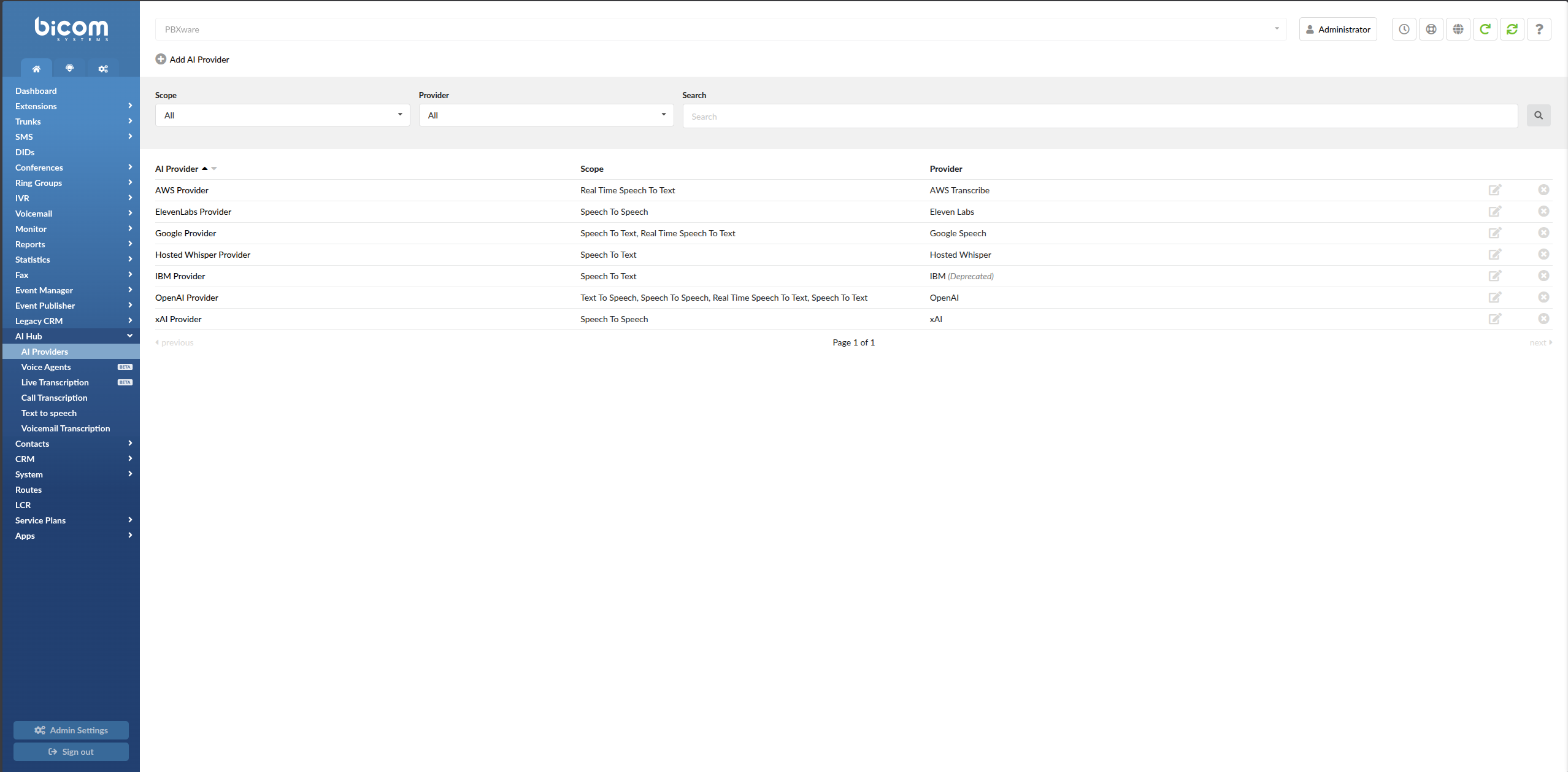The height and width of the screenshot is (772, 1568).
Task: Expand the System menu
Action: coord(71,474)
